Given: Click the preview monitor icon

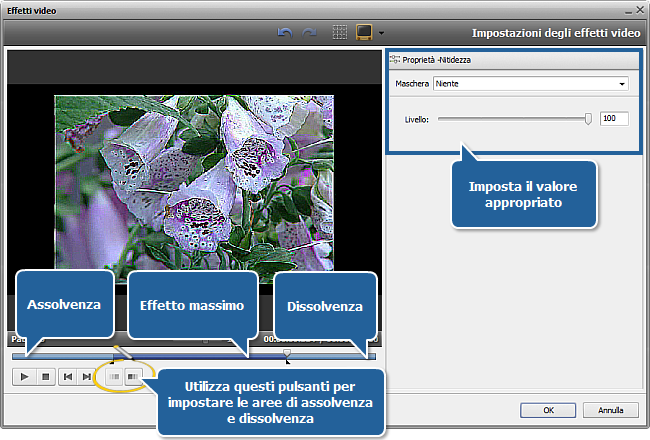Looking at the screenshot, I should pos(364,33).
